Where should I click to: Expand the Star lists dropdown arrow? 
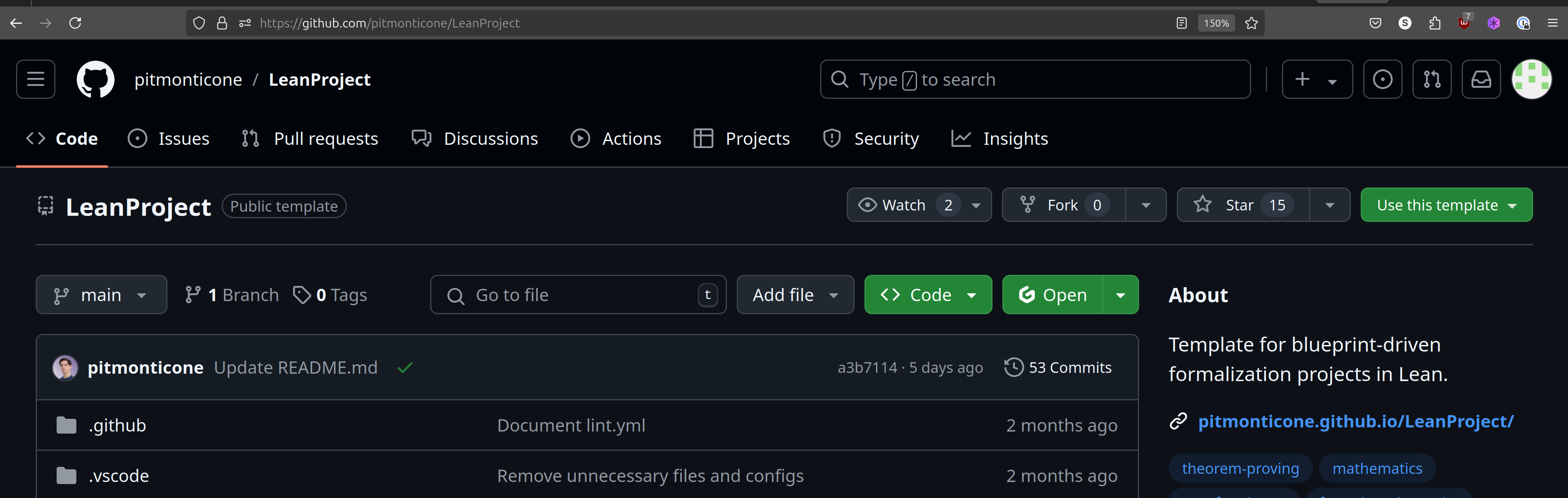coord(1330,205)
